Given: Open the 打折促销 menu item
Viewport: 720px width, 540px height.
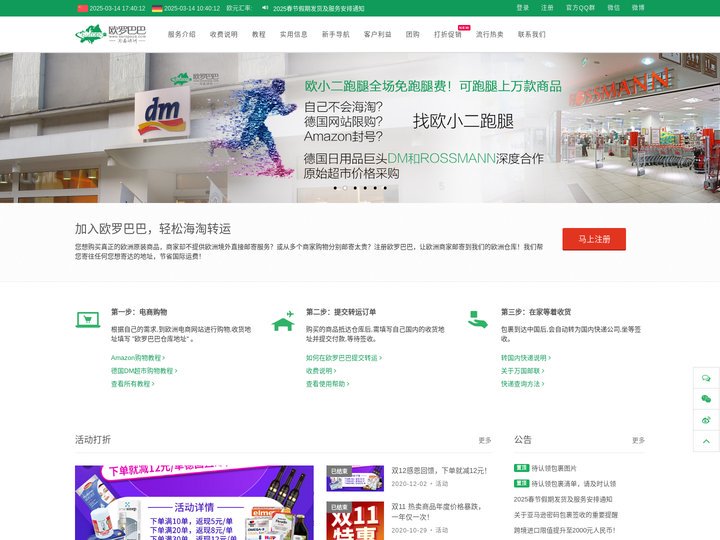Looking at the screenshot, I should pos(448,34).
